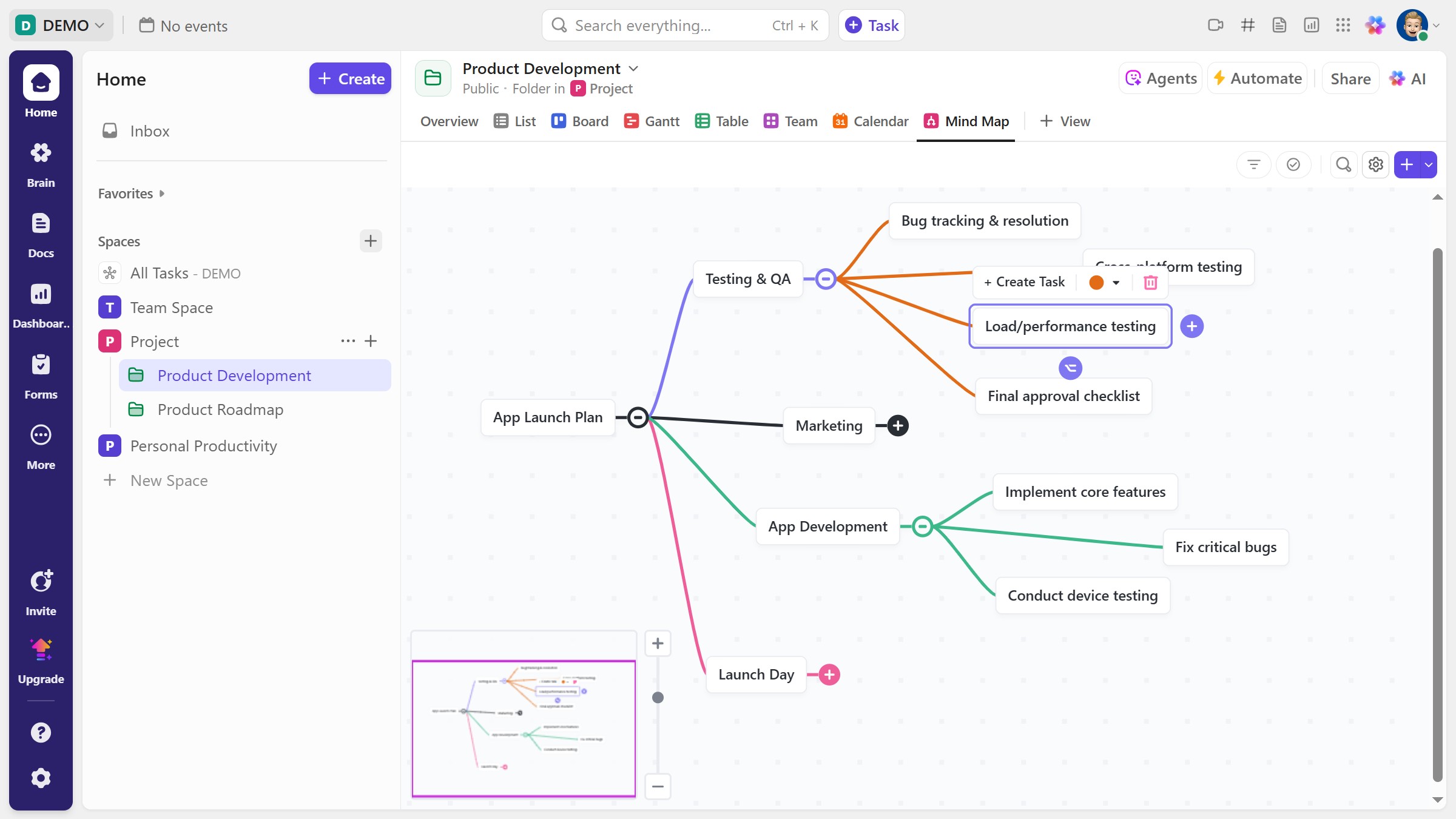Toggle show completed tasks checkmark

(x=1293, y=164)
